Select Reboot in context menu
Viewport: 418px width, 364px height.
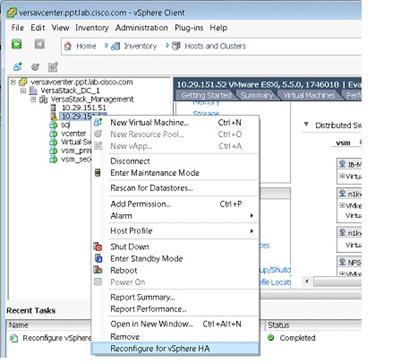point(175,270)
